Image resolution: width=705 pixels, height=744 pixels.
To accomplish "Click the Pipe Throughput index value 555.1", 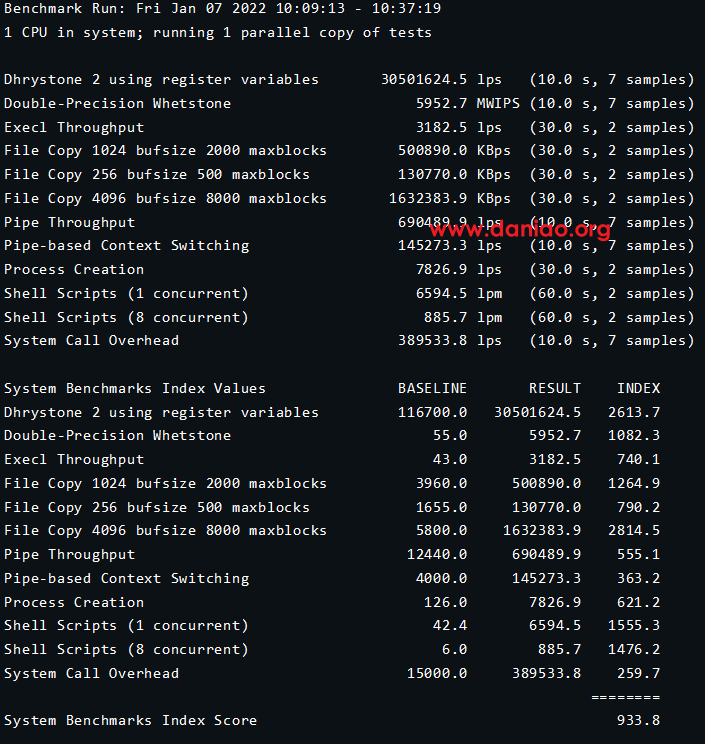I will 638,554.
